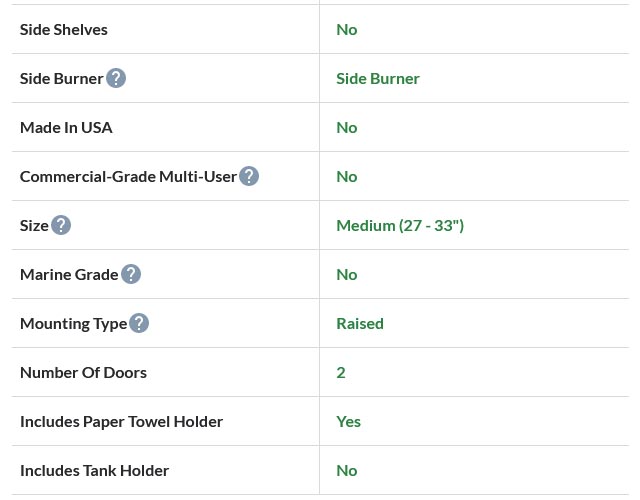Click the Includes Paper Towel Holder label

[x=121, y=421]
